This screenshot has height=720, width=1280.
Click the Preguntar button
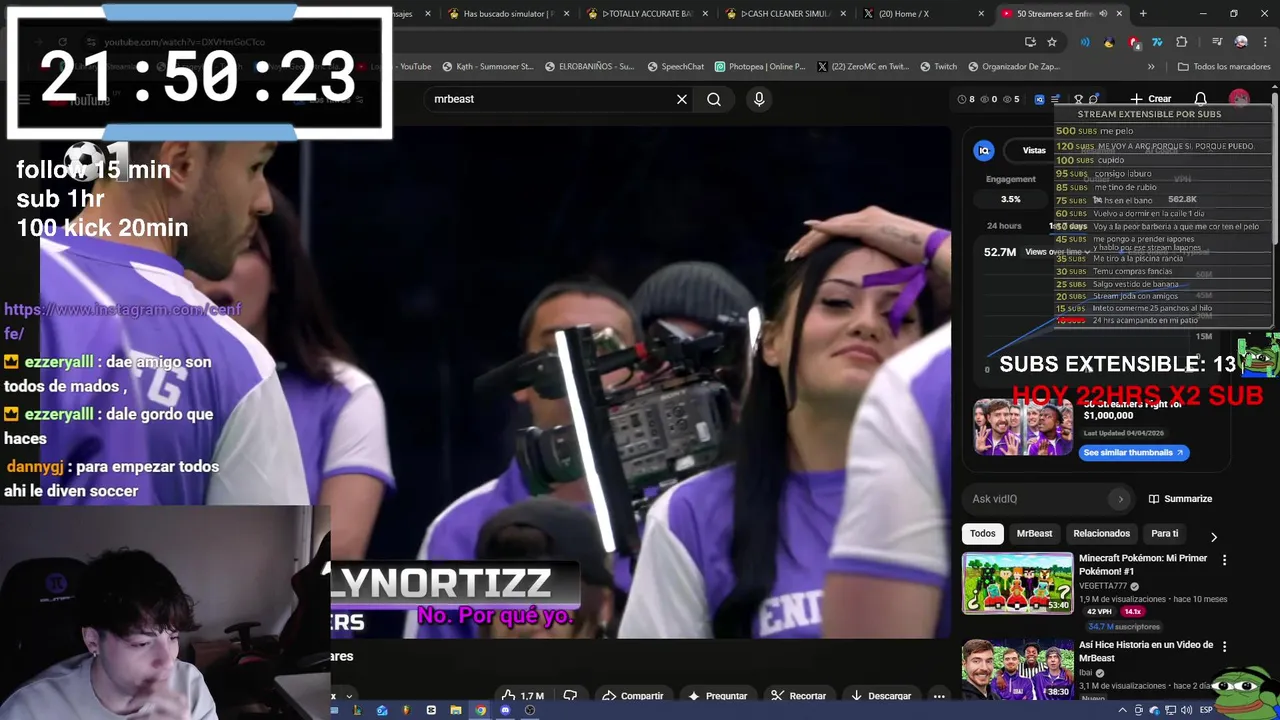pyautogui.click(x=718, y=695)
